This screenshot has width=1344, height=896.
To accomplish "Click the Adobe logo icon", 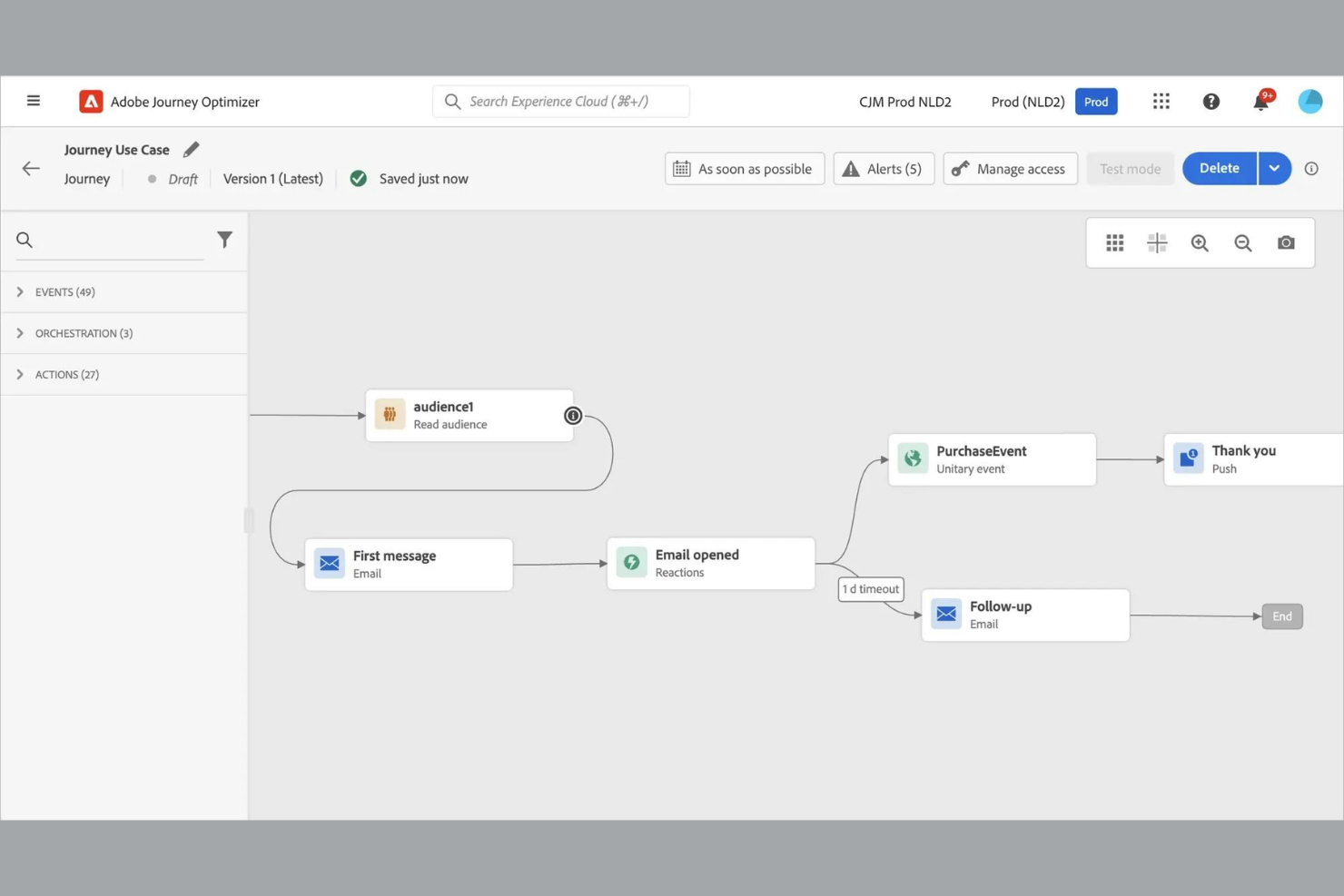I will tap(91, 102).
